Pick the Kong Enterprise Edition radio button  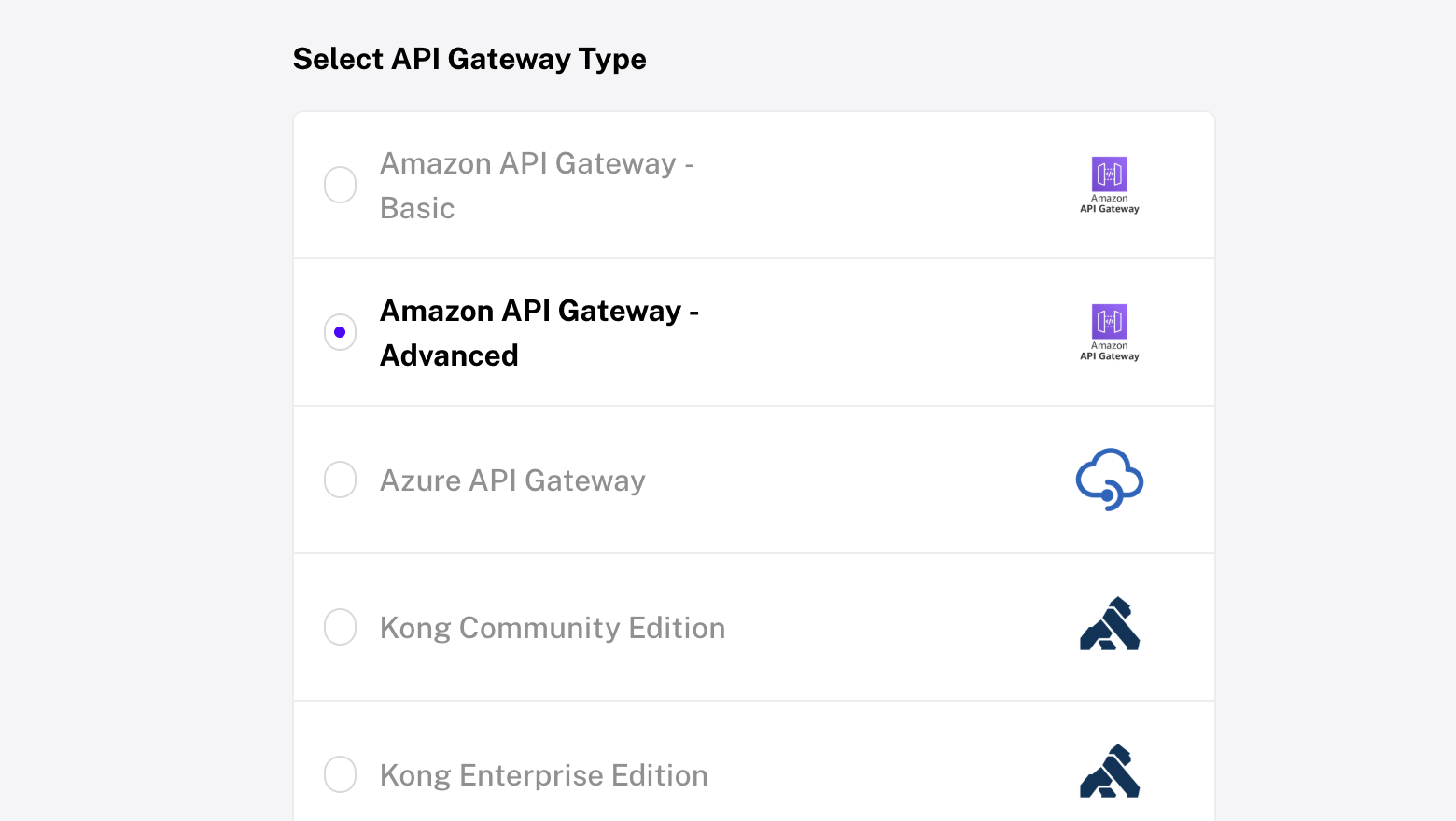[340, 774]
